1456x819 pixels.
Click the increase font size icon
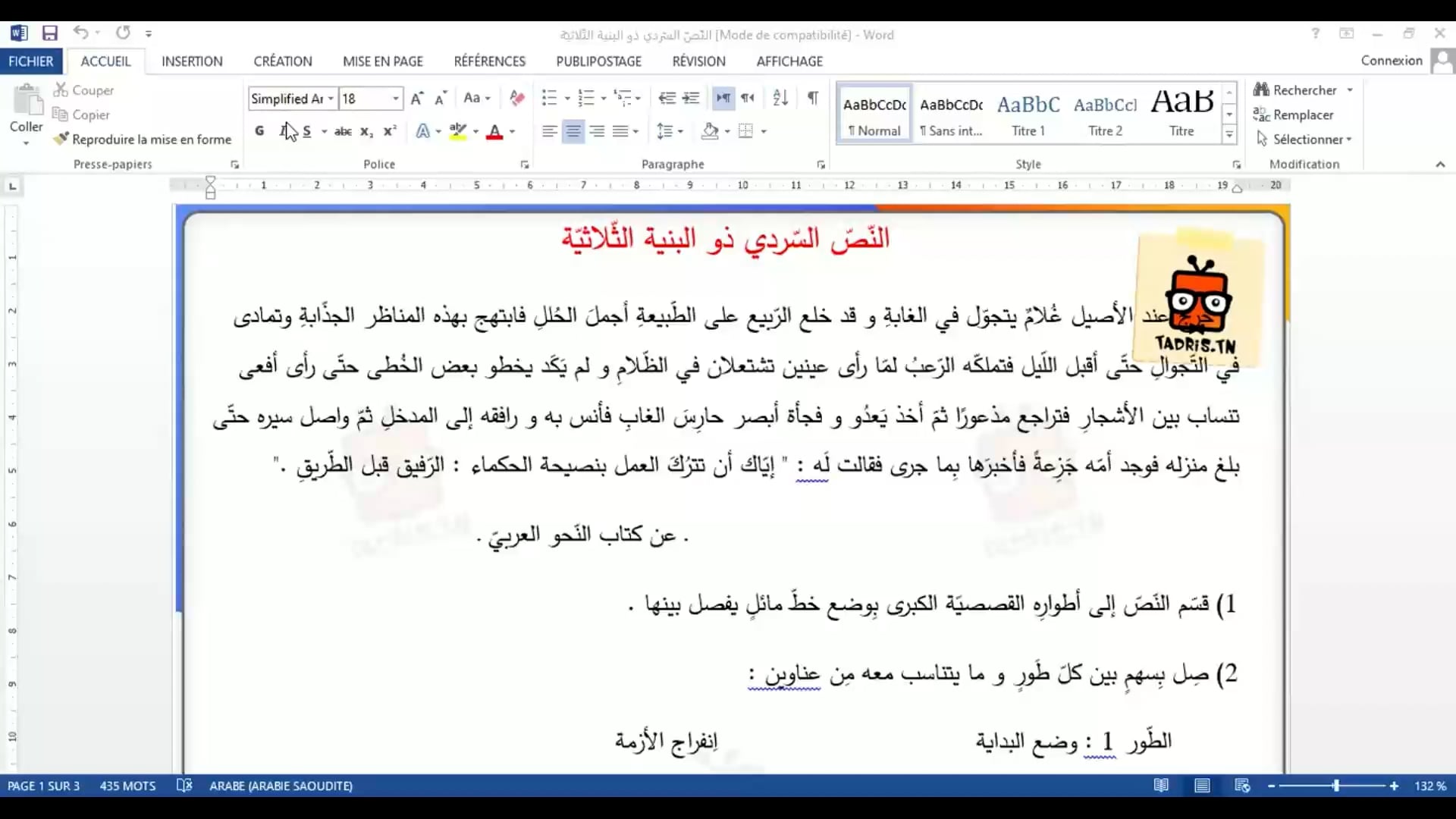tap(416, 99)
